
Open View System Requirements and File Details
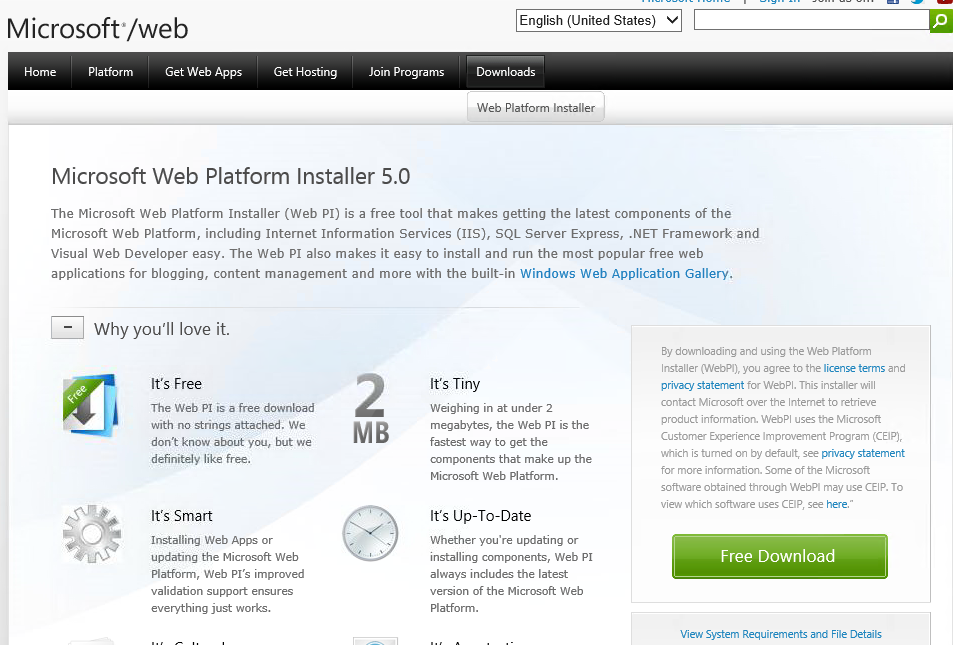[780, 633]
